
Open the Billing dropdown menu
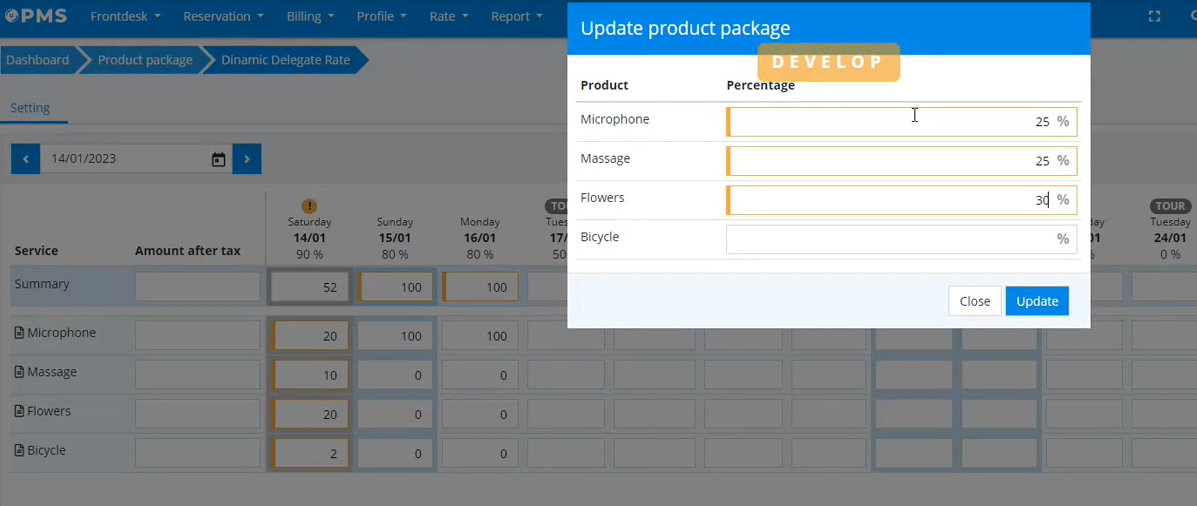(310, 17)
